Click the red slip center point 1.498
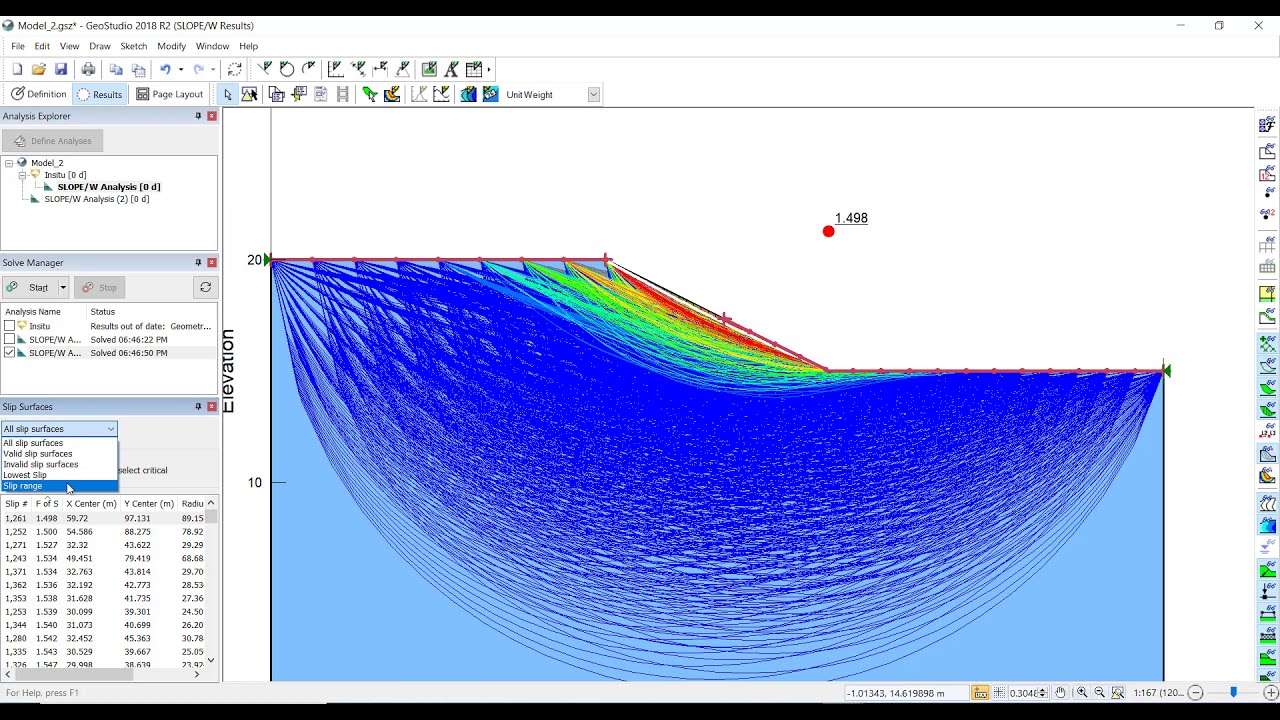This screenshot has width=1280, height=720. [828, 232]
